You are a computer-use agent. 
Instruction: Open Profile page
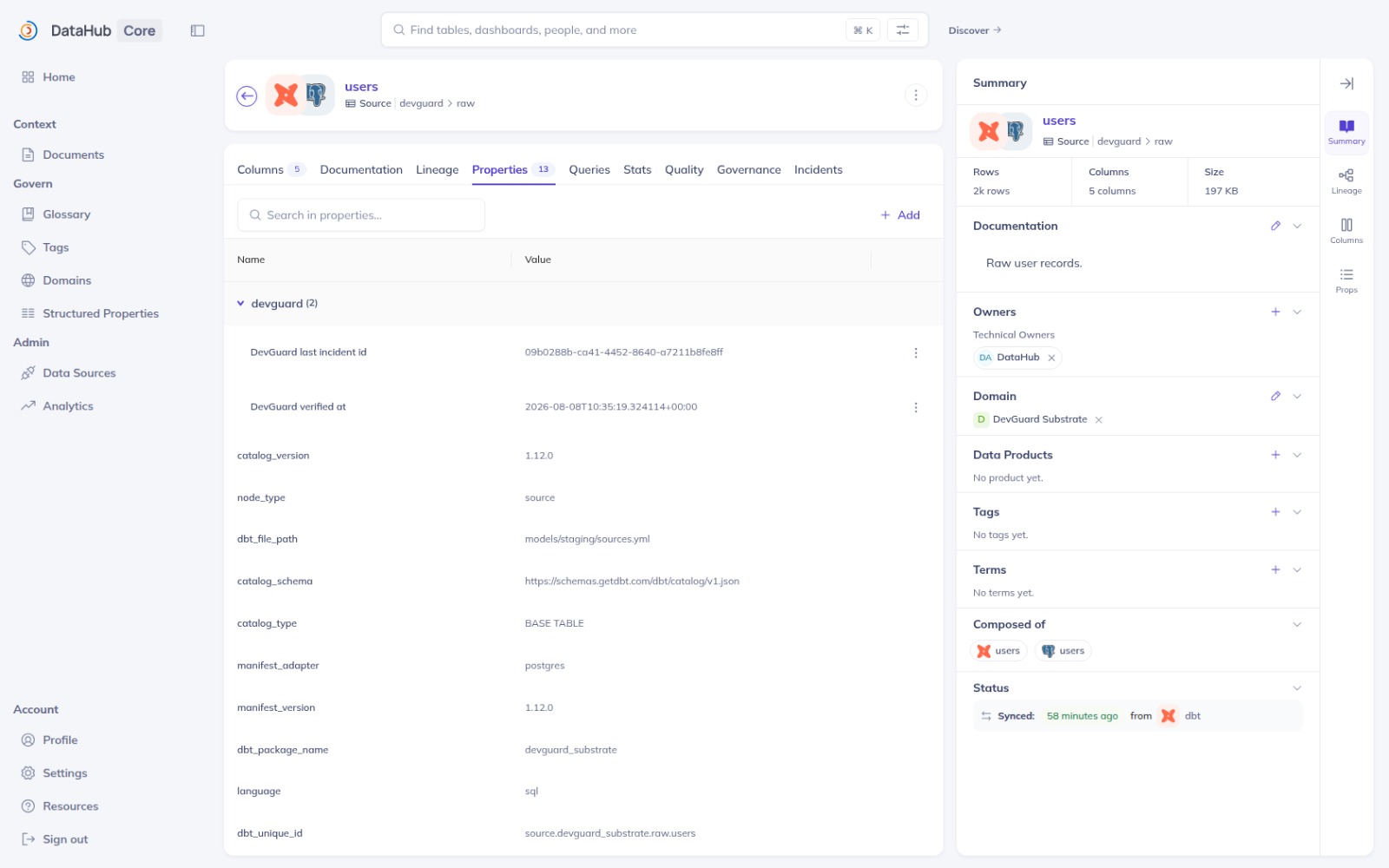tap(60, 740)
